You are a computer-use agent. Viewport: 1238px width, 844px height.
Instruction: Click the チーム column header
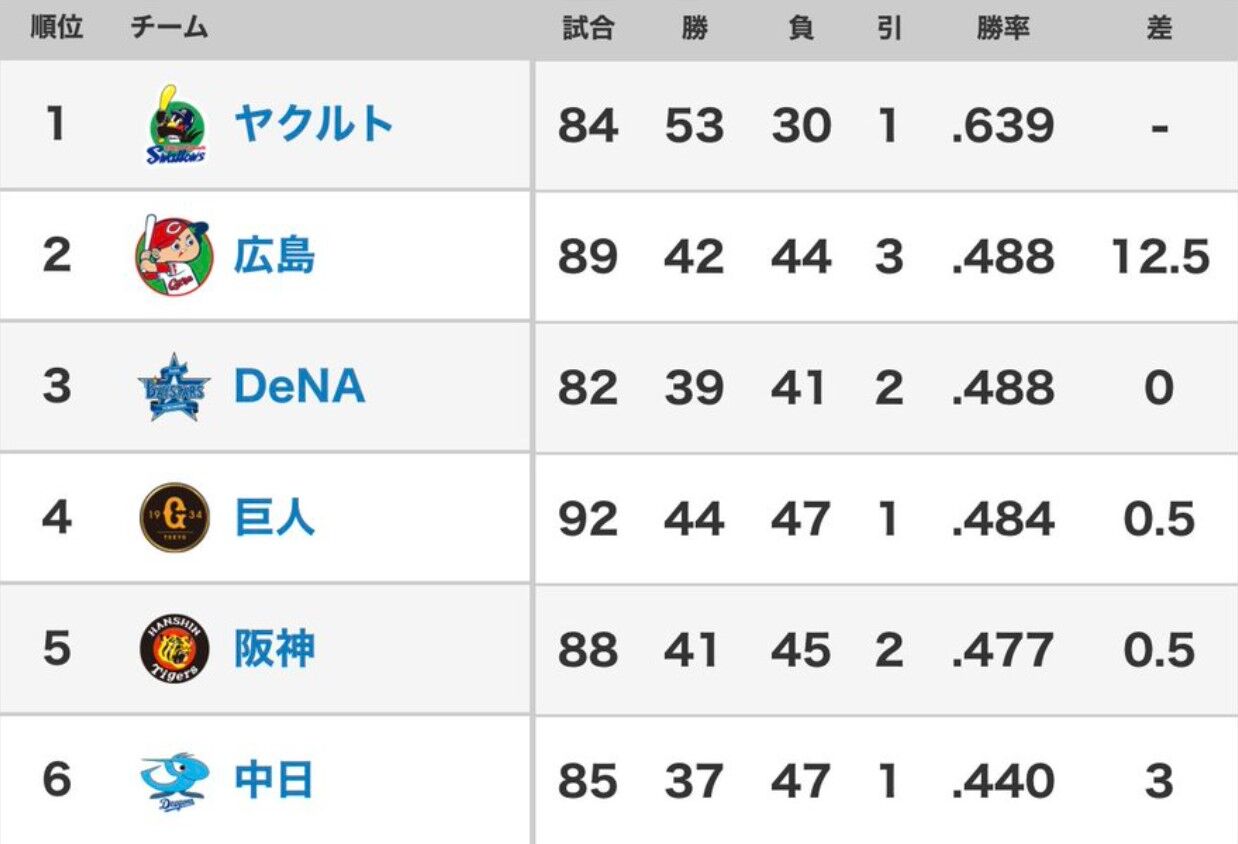click(169, 28)
